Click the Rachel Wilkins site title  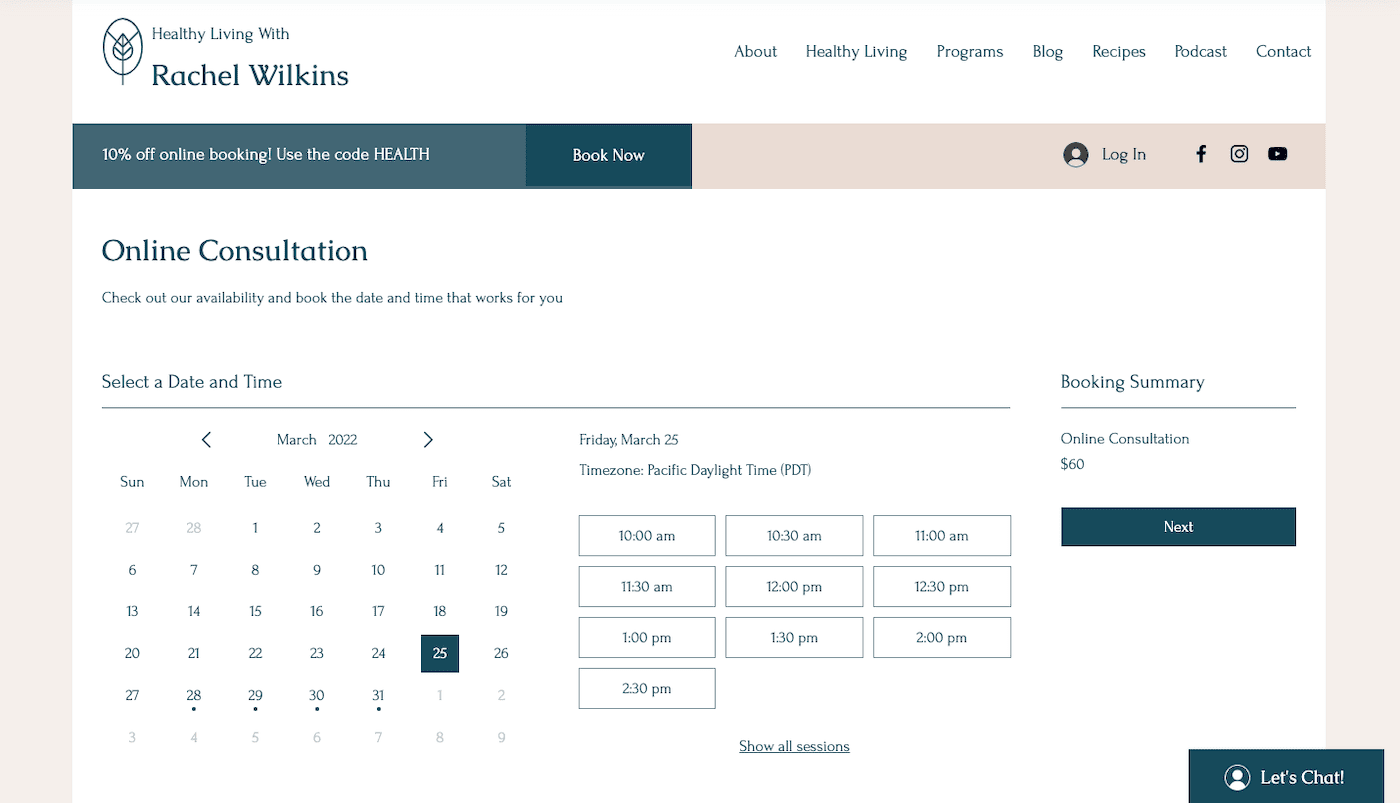tap(250, 76)
